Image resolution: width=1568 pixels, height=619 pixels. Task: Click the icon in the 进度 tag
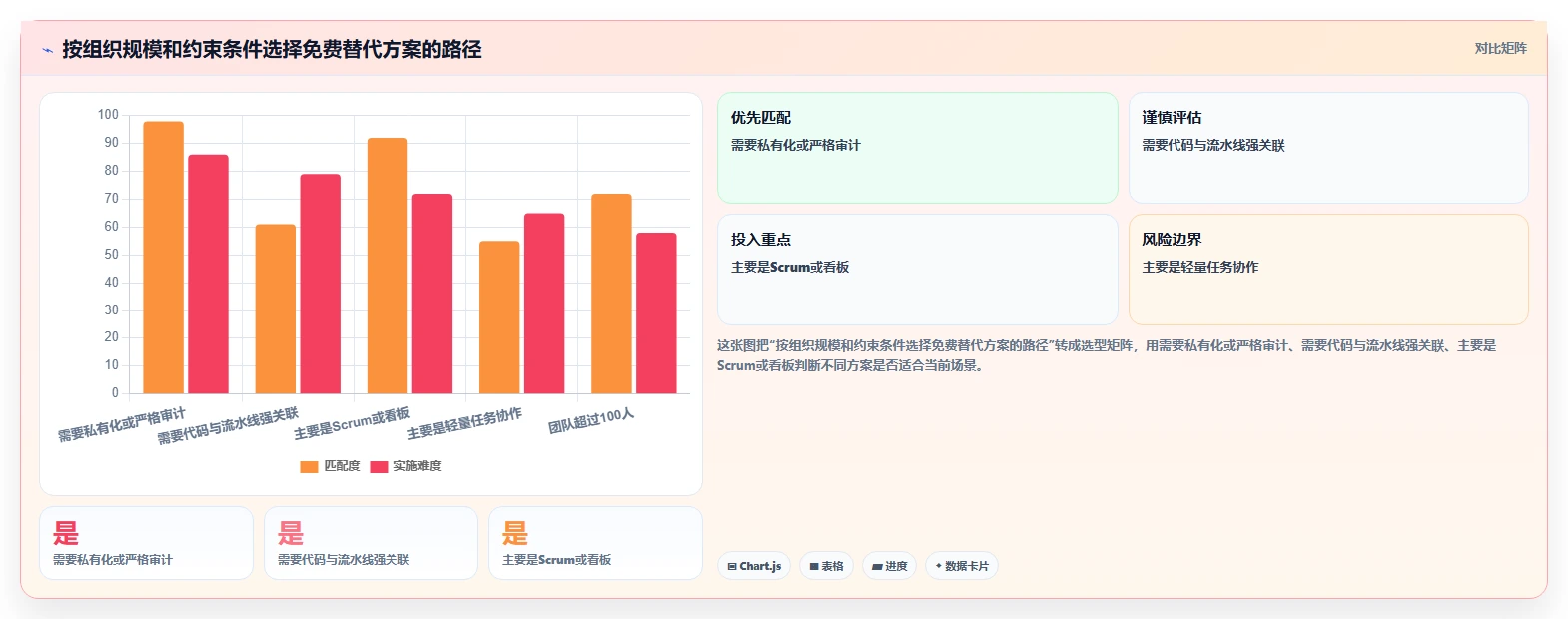(x=877, y=566)
